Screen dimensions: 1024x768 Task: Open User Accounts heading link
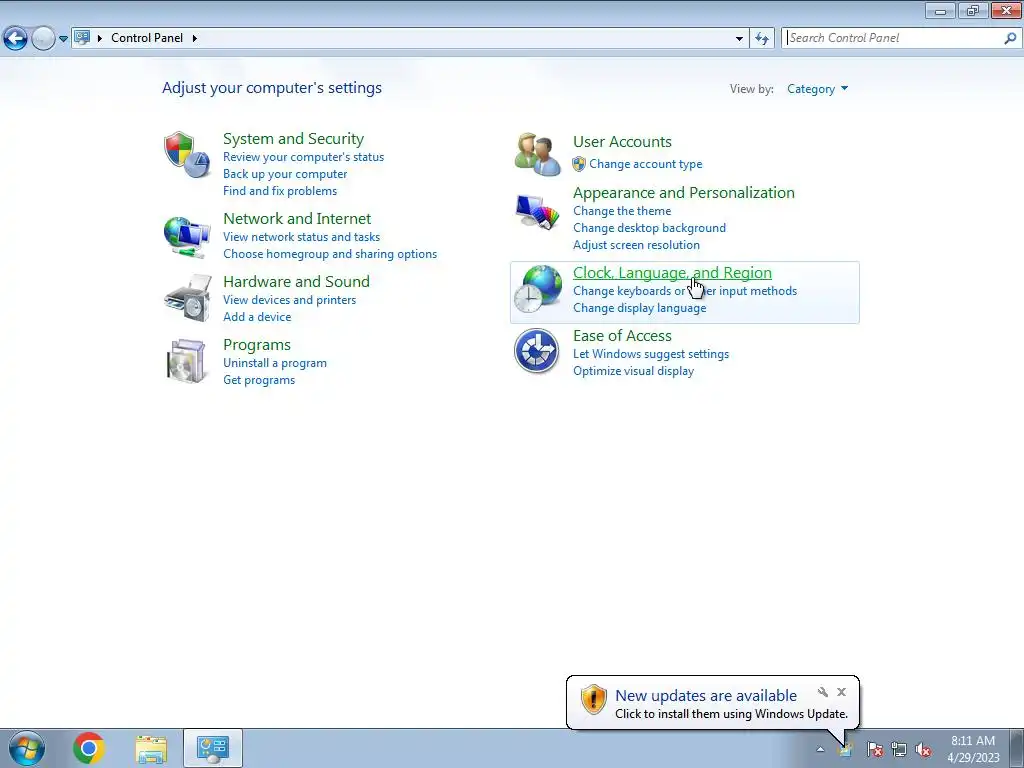pos(622,142)
